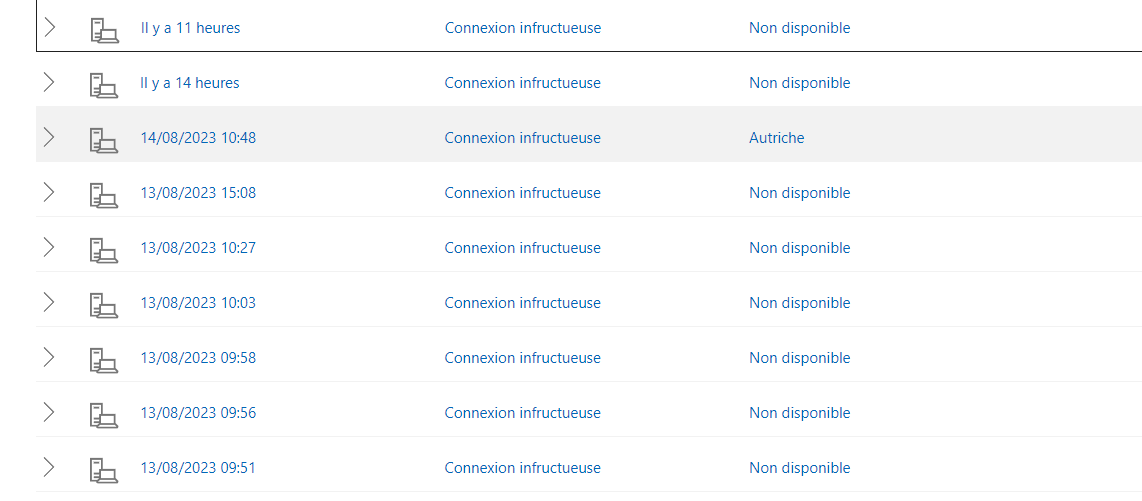Image resolution: width=1142 pixels, height=501 pixels.
Task: Expand the 13/08/2023 09:56 activity row
Action: [x=49, y=412]
